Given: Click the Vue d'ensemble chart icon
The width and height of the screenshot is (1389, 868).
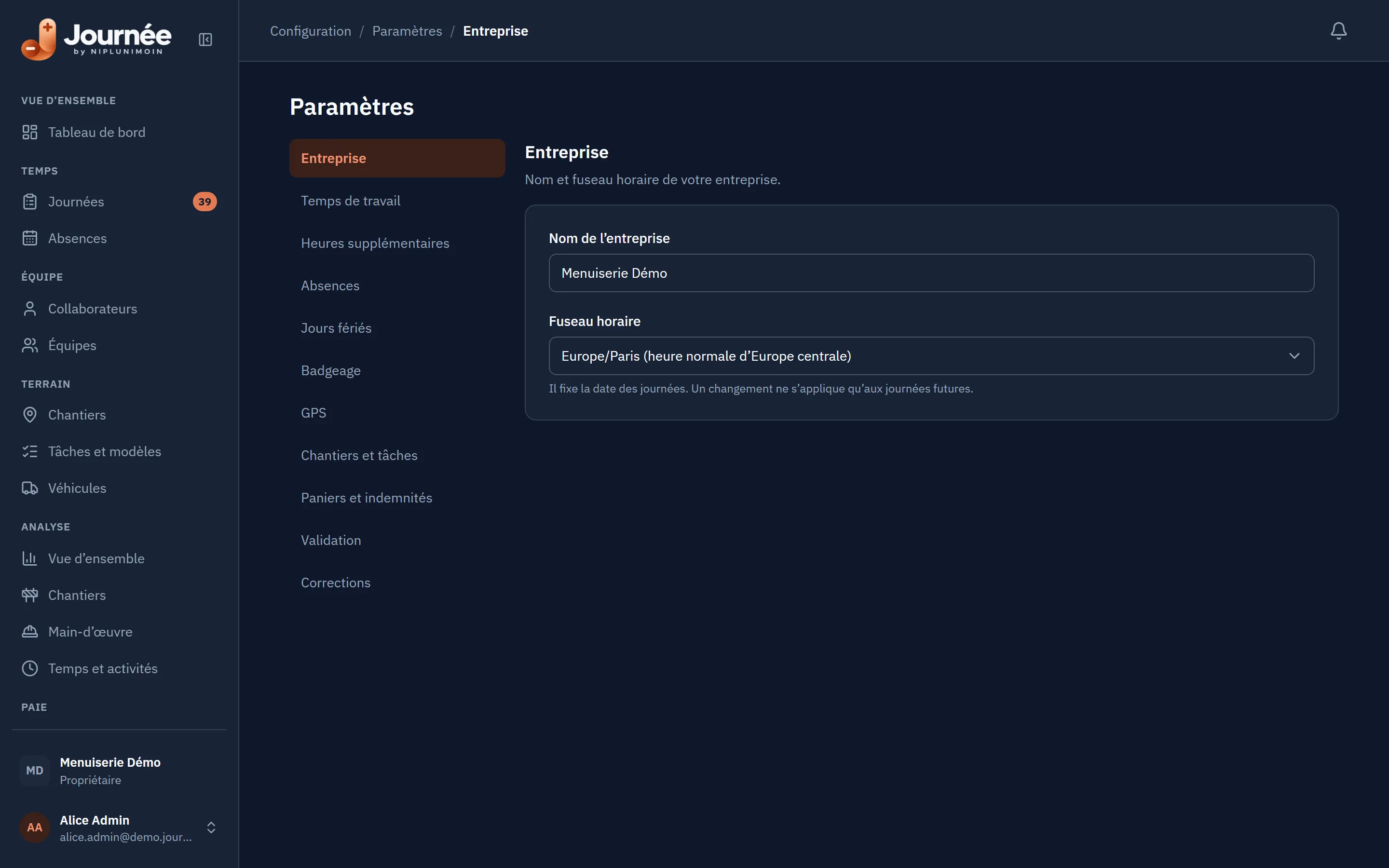Looking at the screenshot, I should (30, 558).
